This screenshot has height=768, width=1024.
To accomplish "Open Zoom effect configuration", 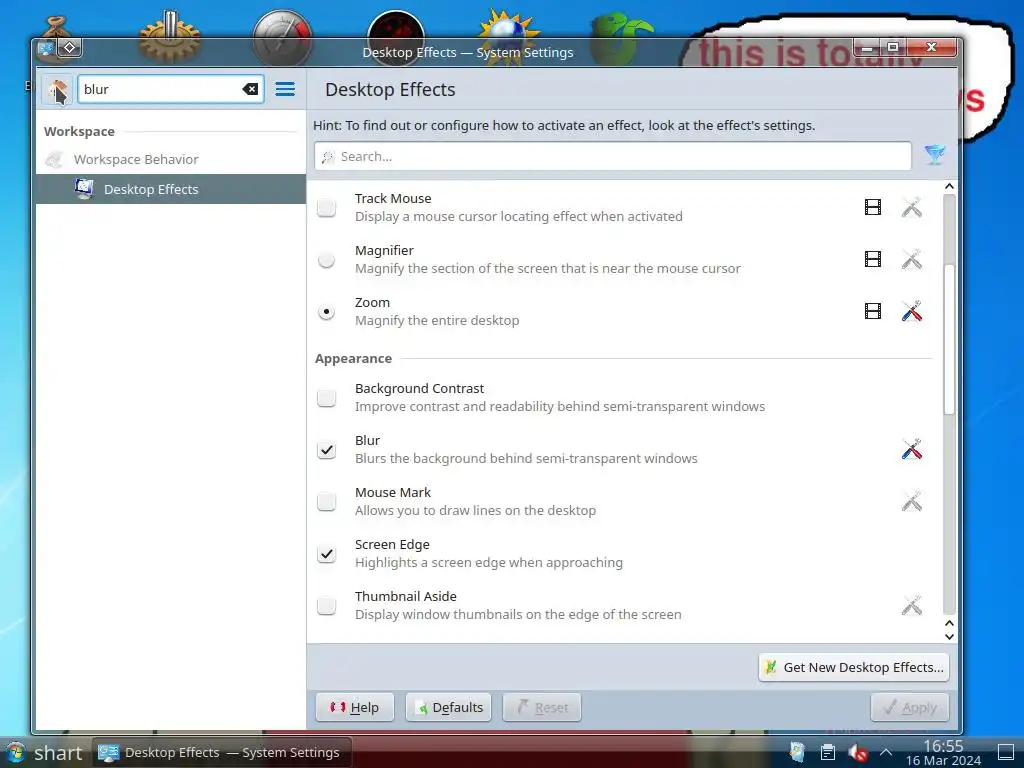I will pyautogui.click(x=912, y=312).
